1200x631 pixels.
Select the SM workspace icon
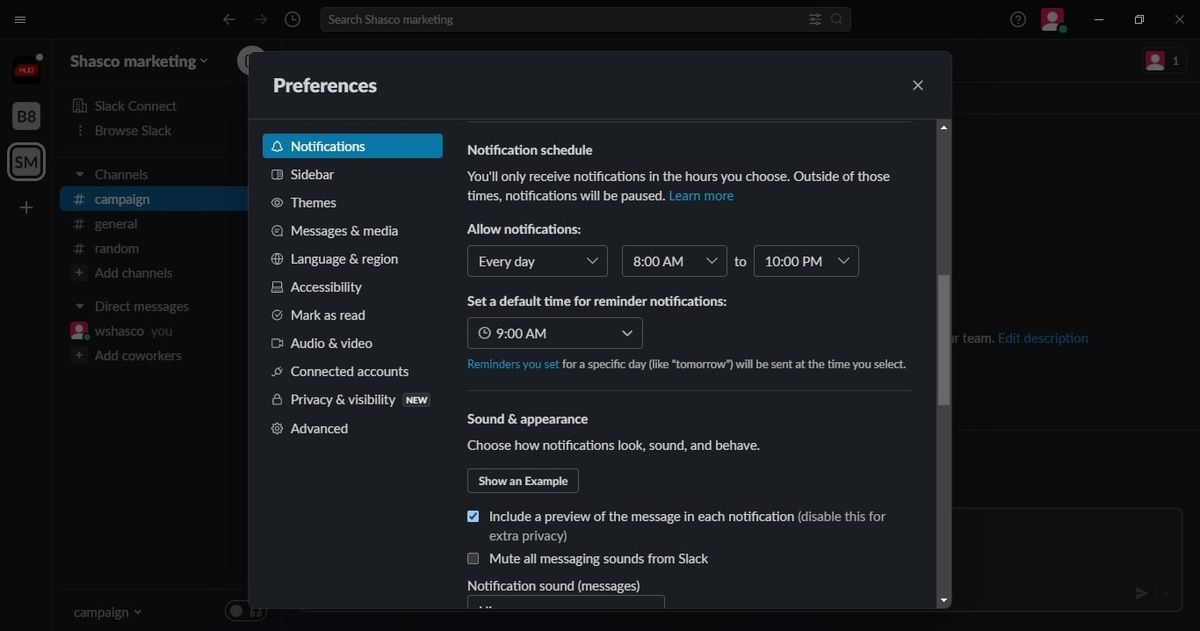pyautogui.click(x=25, y=161)
